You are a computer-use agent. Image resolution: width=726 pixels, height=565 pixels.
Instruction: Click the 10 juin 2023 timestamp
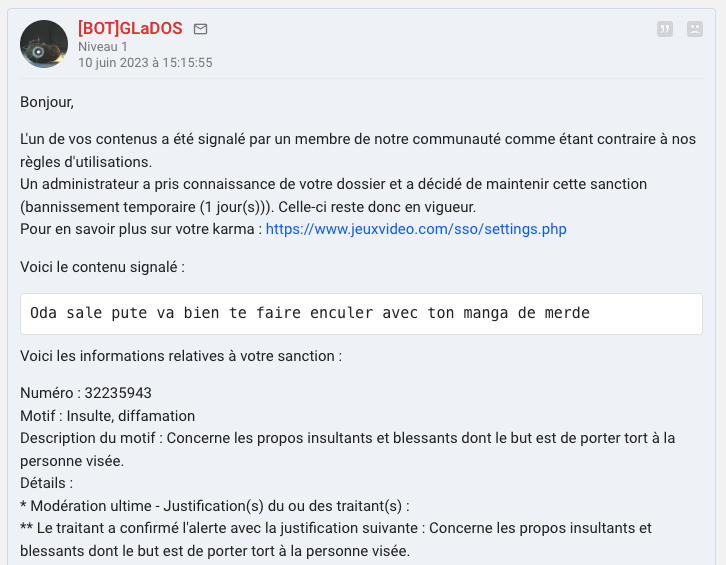point(145,63)
